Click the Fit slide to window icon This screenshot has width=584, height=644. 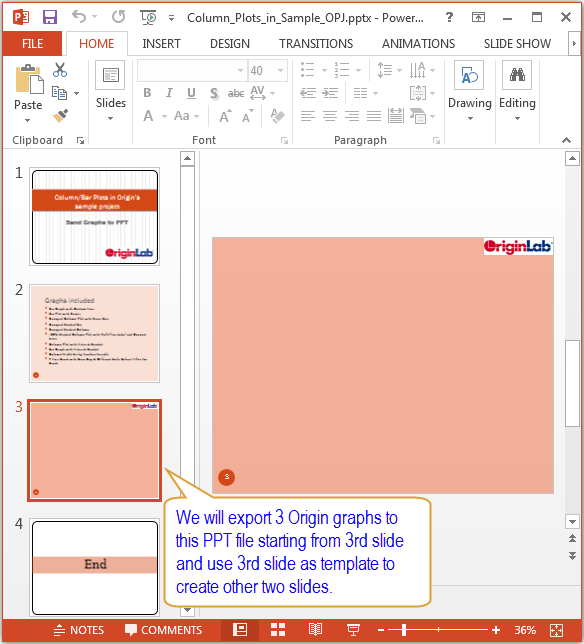(556, 630)
